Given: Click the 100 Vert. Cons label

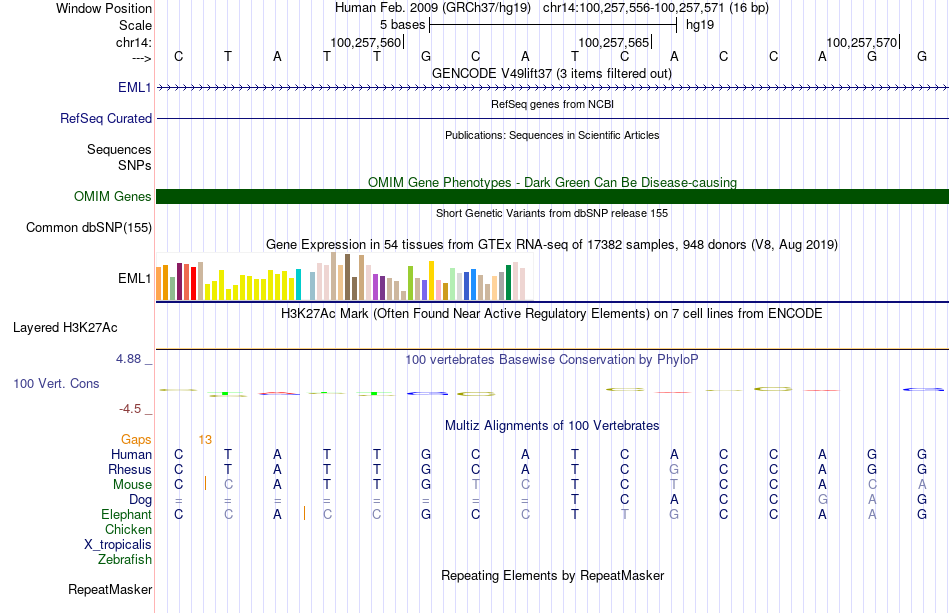Looking at the screenshot, I should click(x=56, y=383).
